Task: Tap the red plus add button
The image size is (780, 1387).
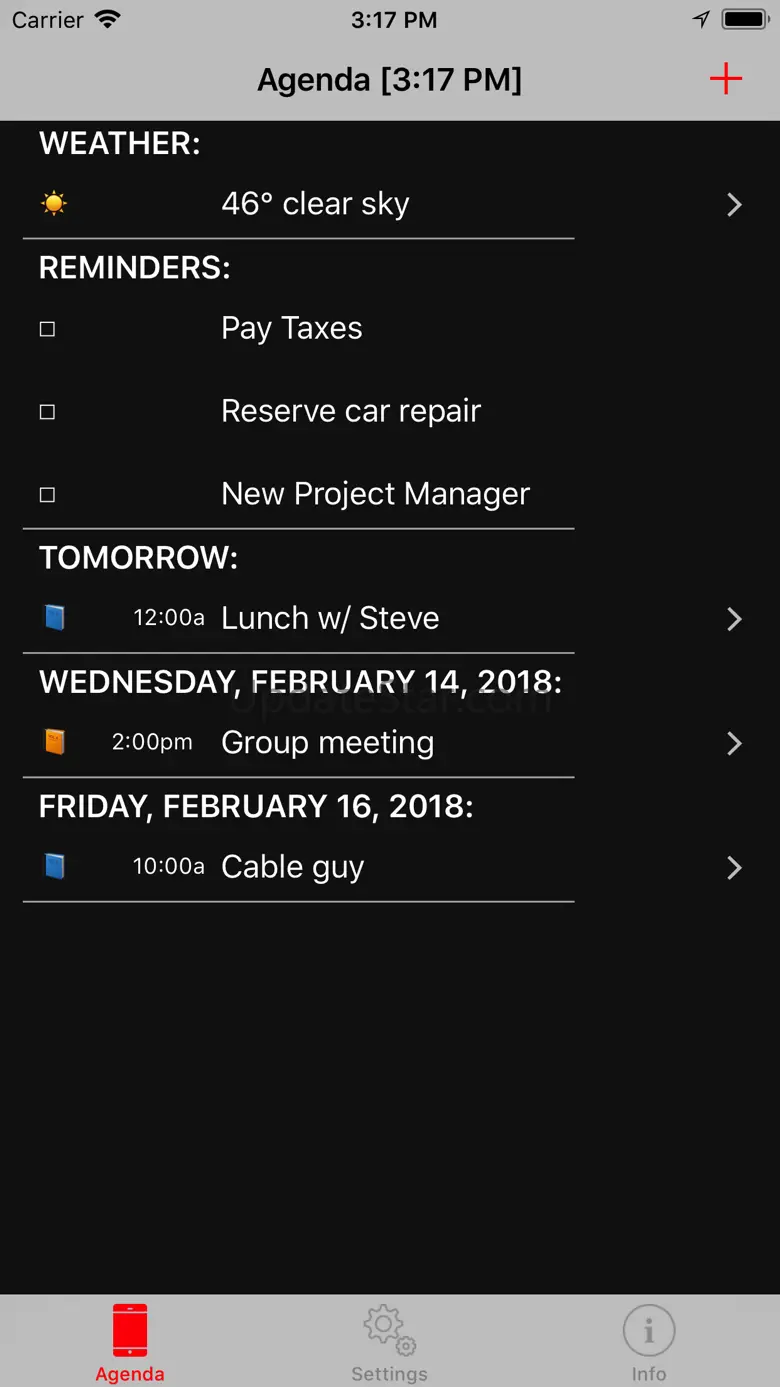Action: tap(725, 79)
